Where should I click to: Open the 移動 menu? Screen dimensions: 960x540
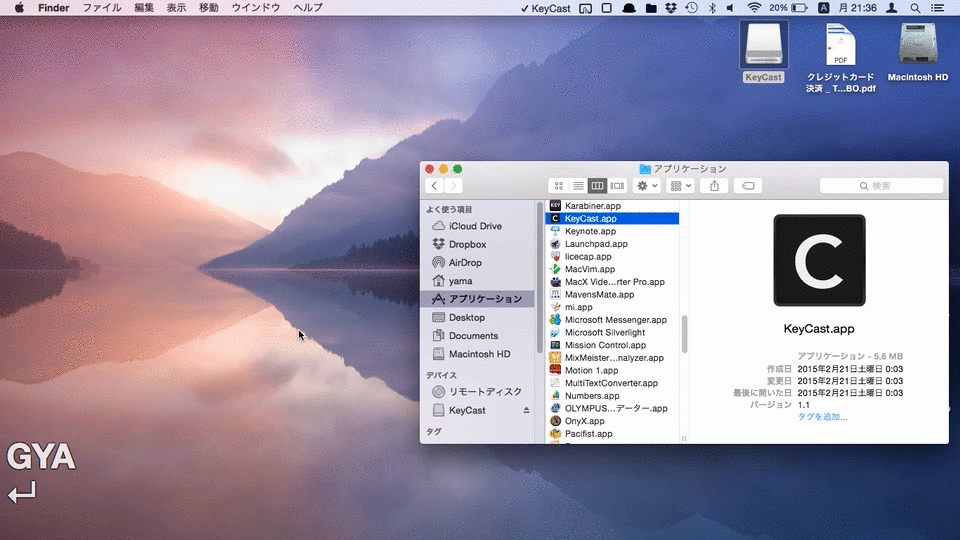coord(209,8)
